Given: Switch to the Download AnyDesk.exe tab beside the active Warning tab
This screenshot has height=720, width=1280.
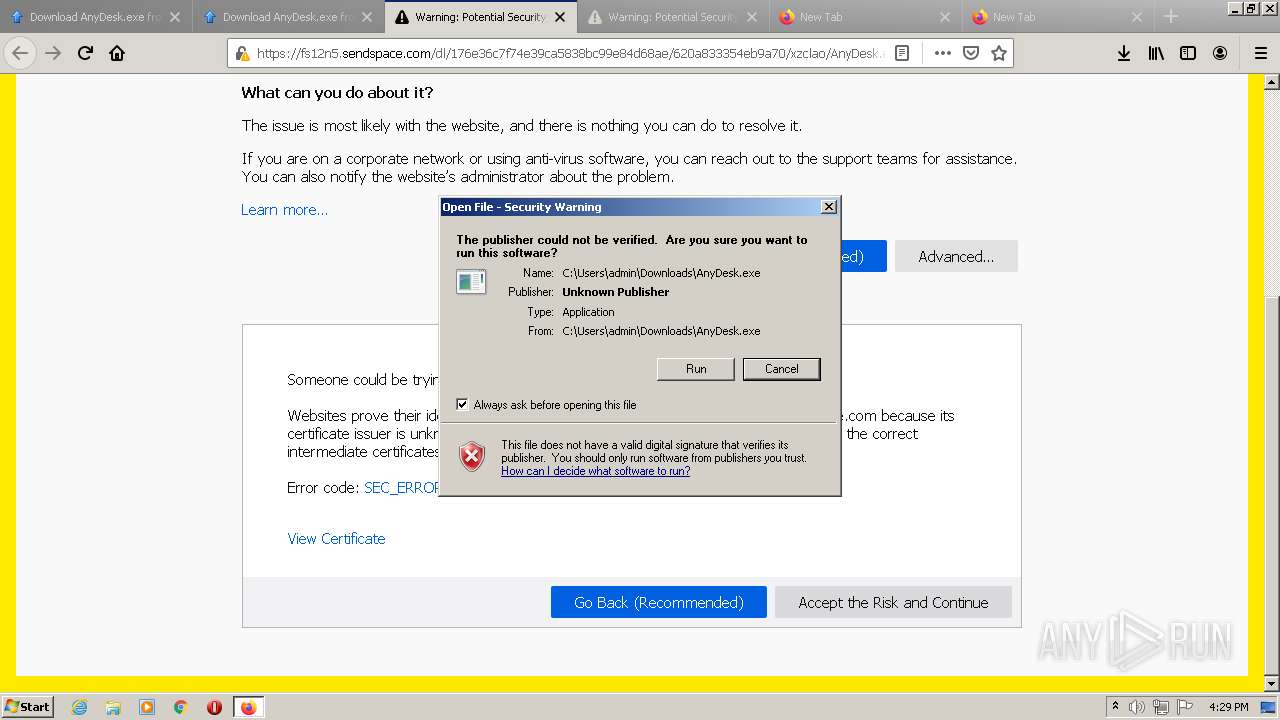Looking at the screenshot, I should [x=288, y=17].
